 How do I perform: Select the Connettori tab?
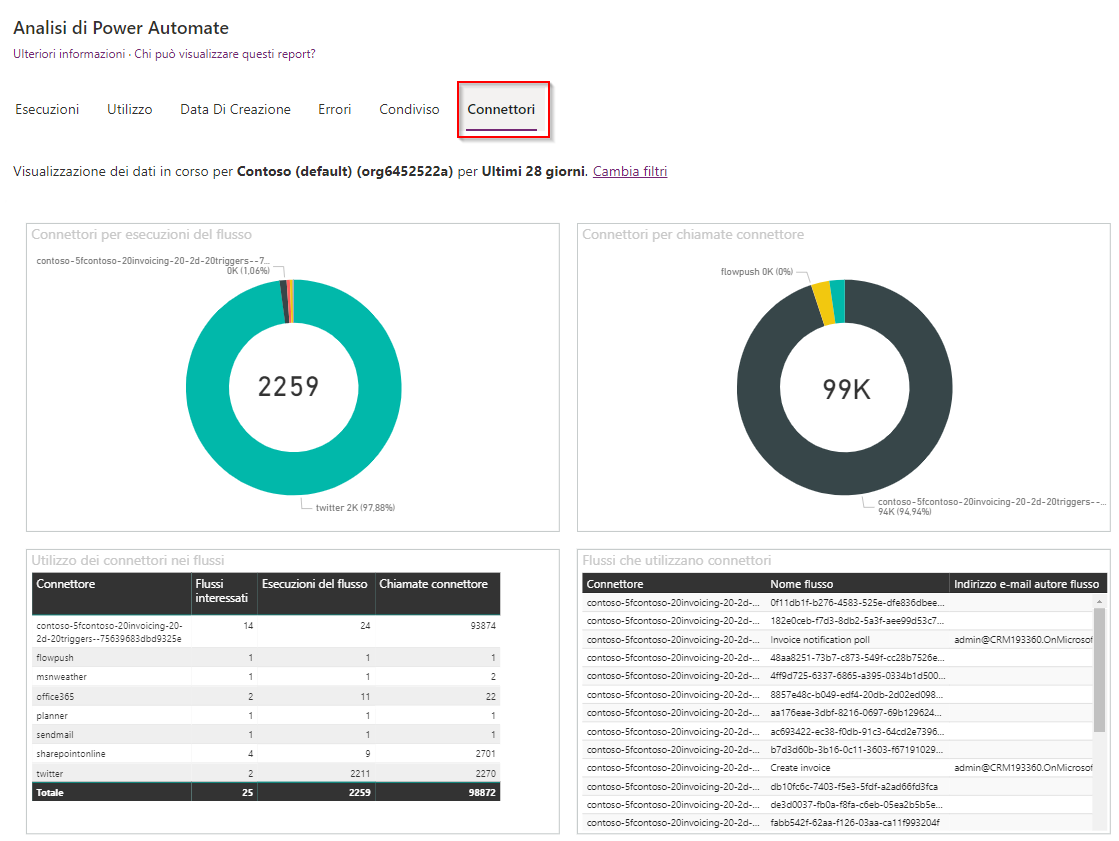point(501,109)
